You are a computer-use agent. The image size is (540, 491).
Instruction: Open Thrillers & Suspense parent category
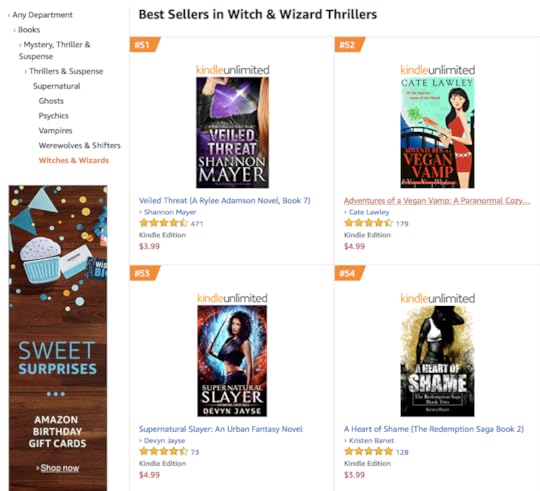66,71
